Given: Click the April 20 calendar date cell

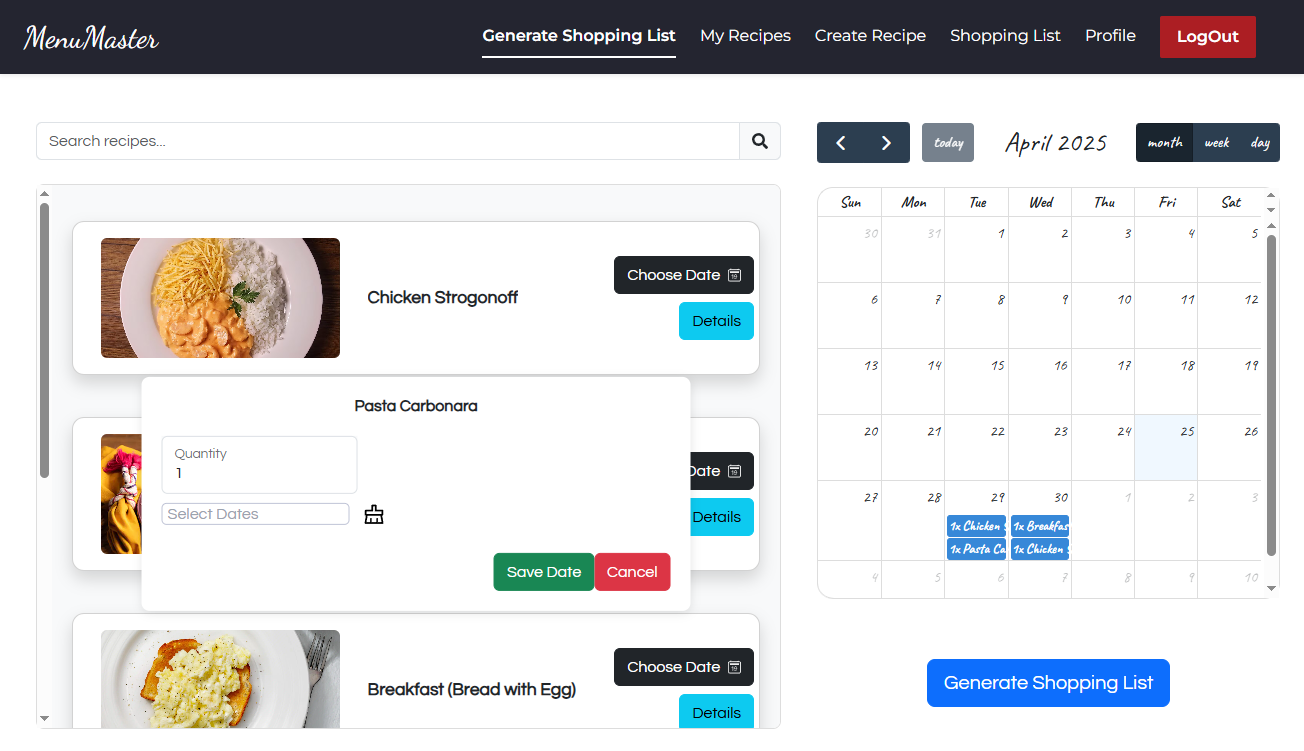Looking at the screenshot, I should point(850,448).
